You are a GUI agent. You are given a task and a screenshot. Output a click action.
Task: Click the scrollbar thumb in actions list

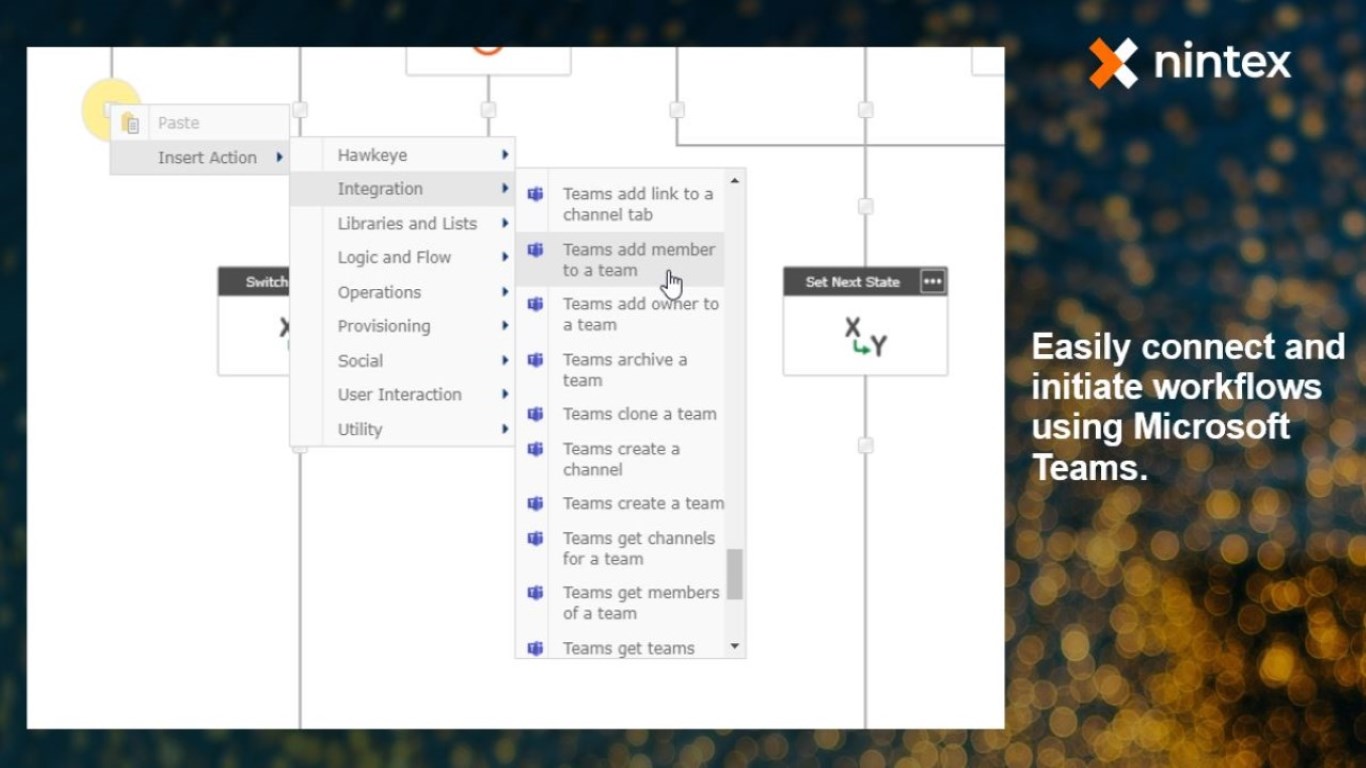click(x=735, y=574)
